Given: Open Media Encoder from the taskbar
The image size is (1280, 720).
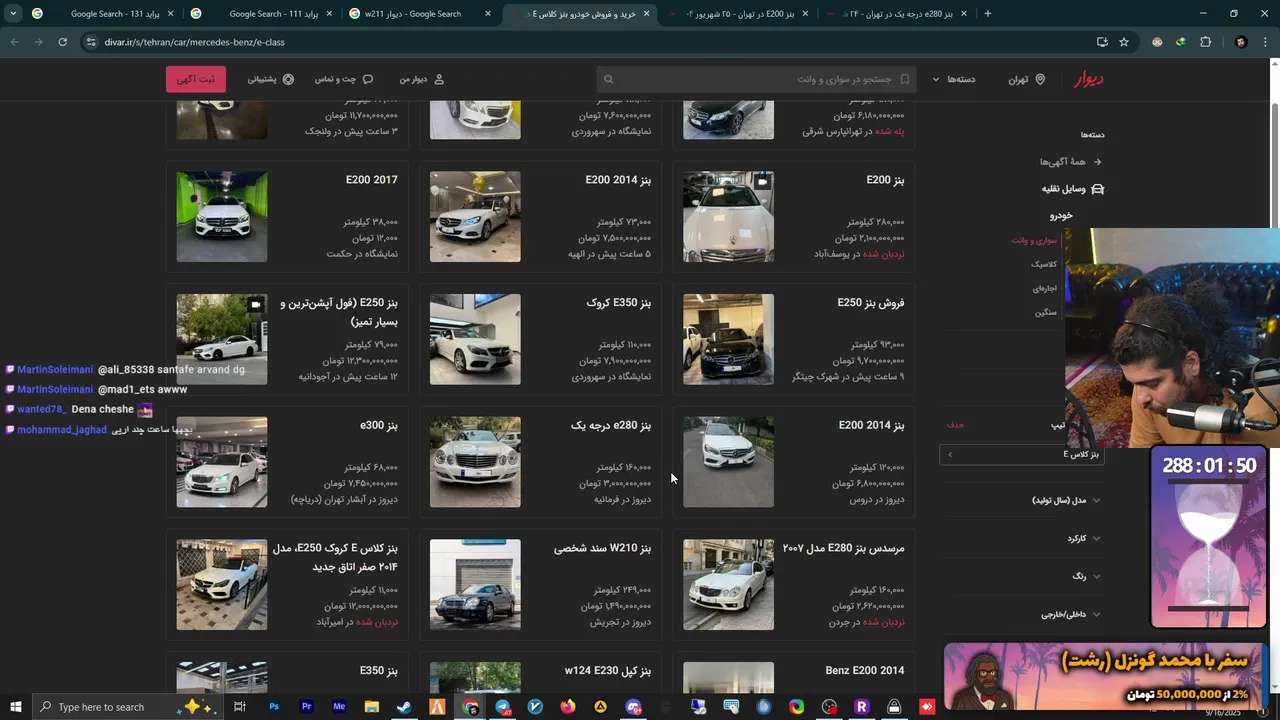Looking at the screenshot, I should 339,707.
